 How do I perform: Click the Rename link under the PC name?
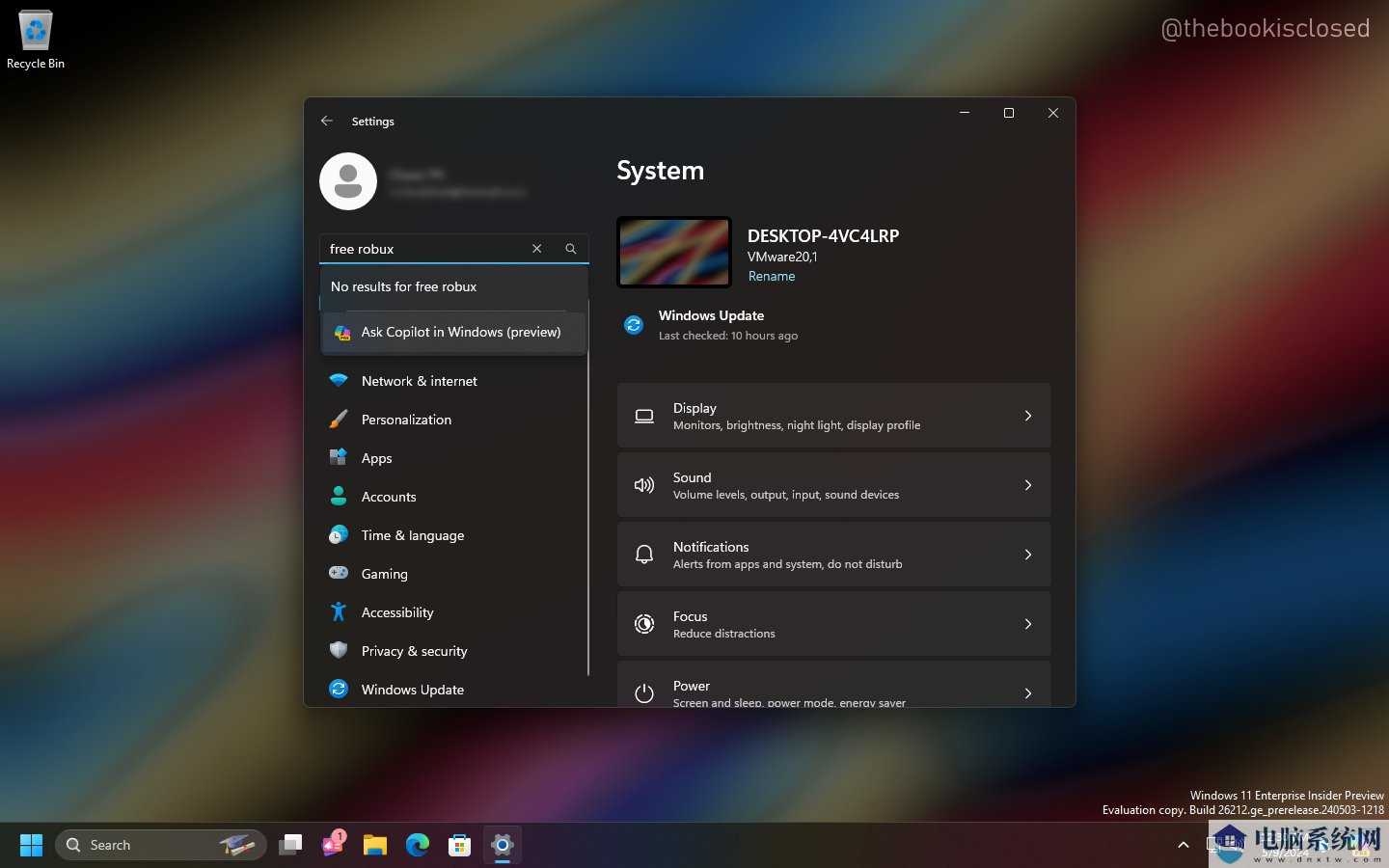pyautogui.click(x=772, y=276)
